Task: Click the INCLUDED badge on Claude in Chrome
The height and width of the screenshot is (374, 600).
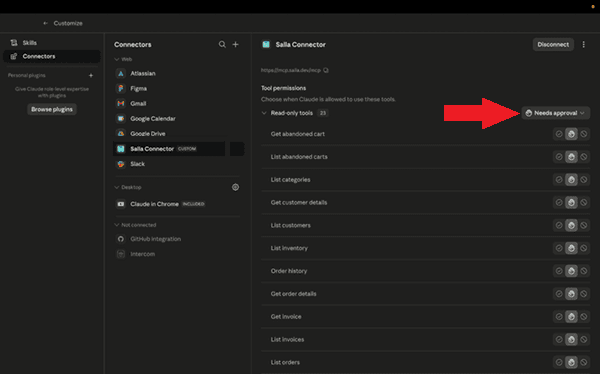Action: pyautogui.click(x=193, y=204)
